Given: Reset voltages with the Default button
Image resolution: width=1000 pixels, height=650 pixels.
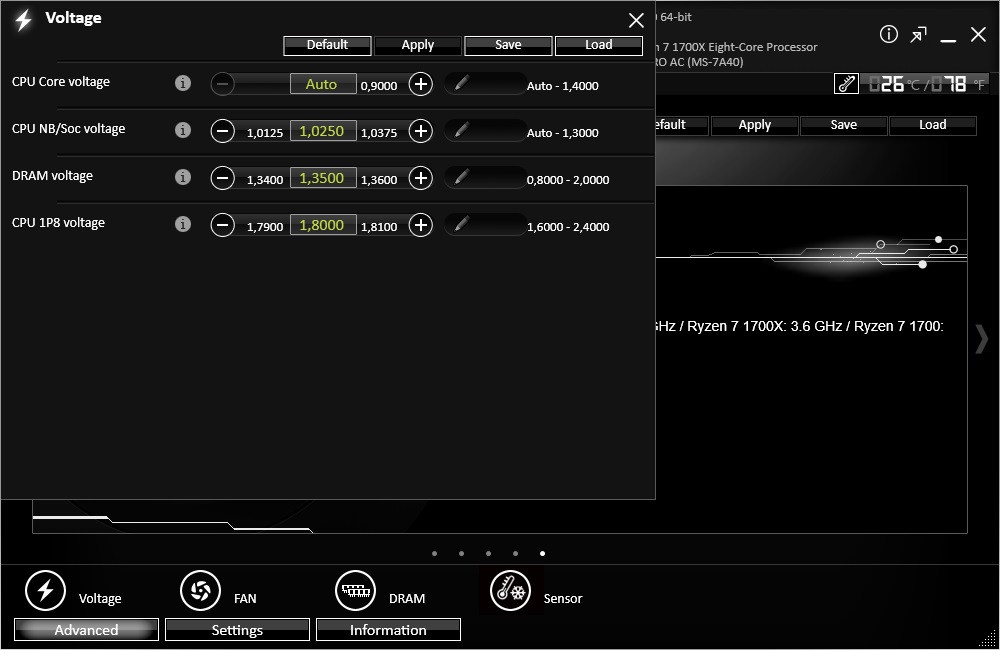Looking at the screenshot, I should 327,45.
